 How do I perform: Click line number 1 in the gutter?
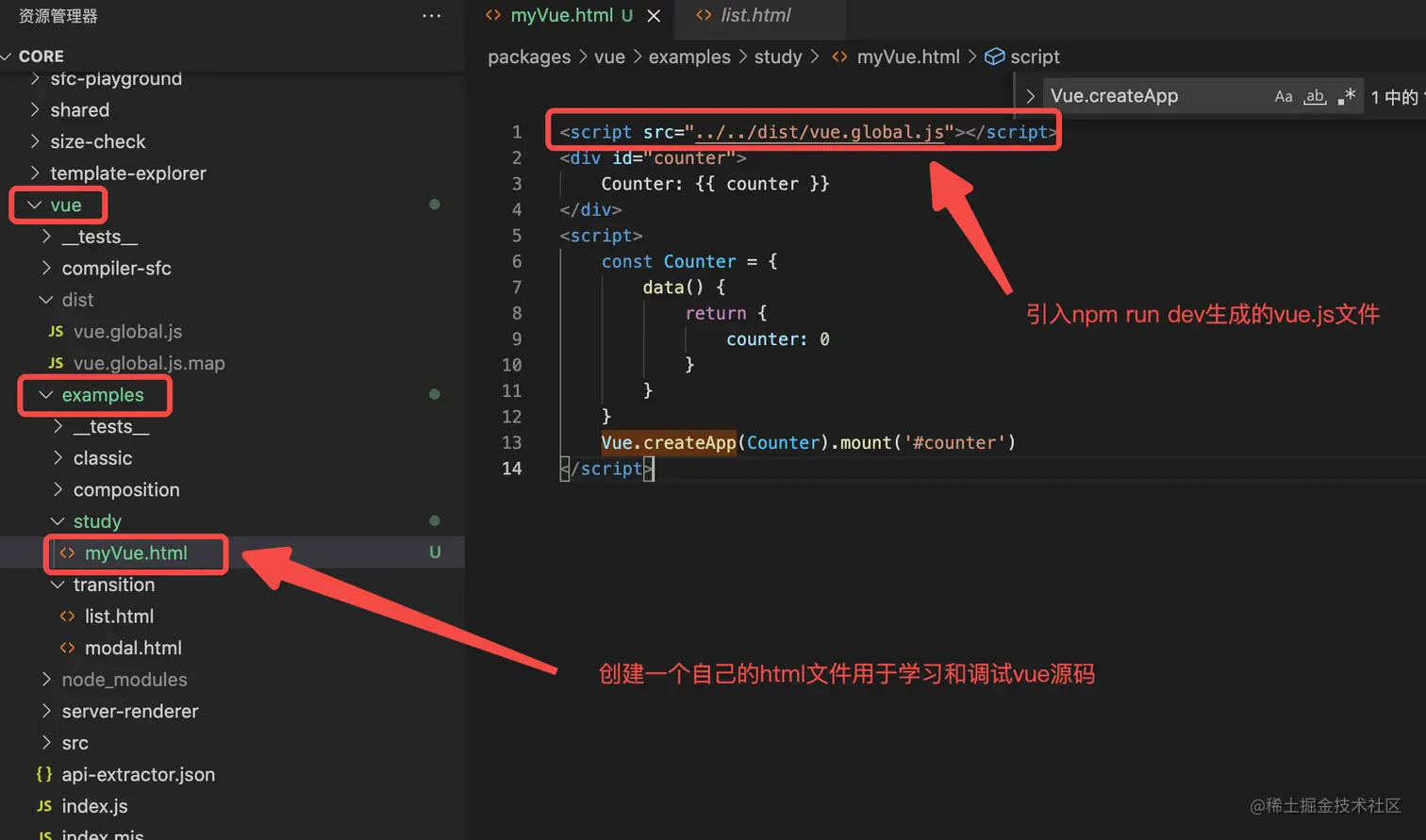click(x=517, y=132)
